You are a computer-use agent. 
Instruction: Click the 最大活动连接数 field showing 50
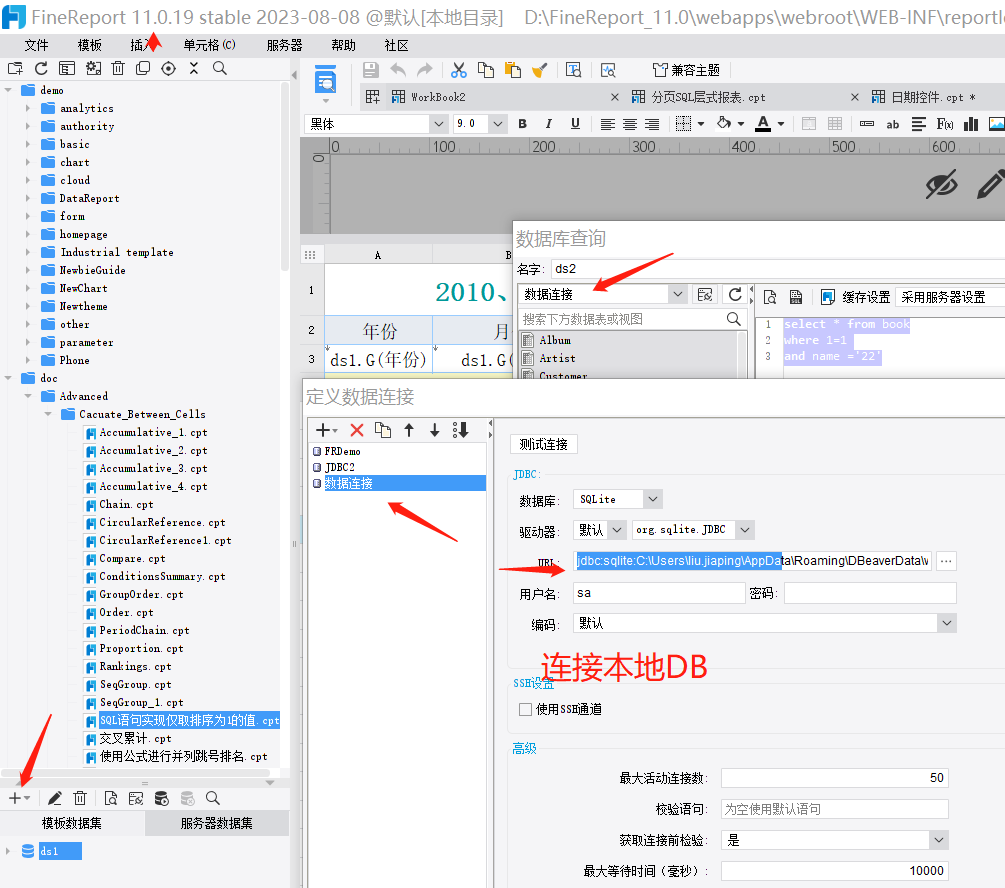(x=835, y=778)
